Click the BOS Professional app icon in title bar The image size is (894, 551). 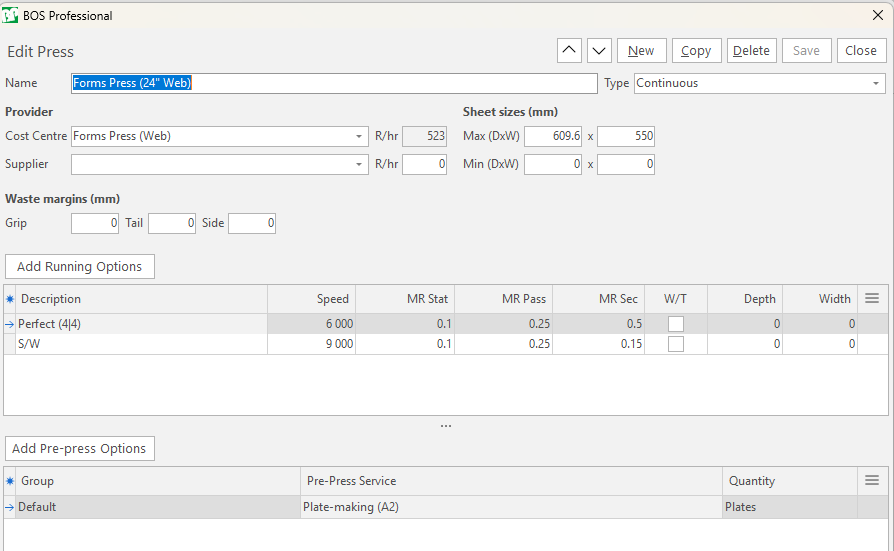click(x=10, y=15)
